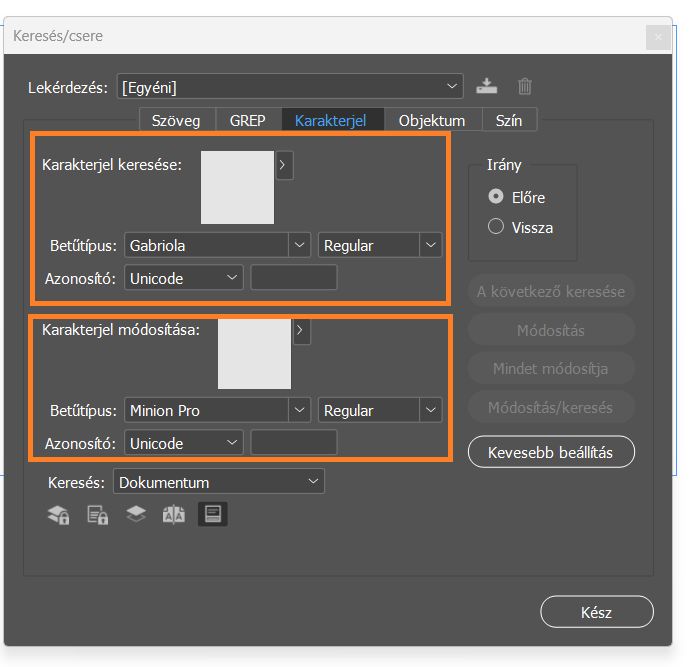Delete the query using the trash icon
Screen dimensions: 695x667
pos(524,86)
